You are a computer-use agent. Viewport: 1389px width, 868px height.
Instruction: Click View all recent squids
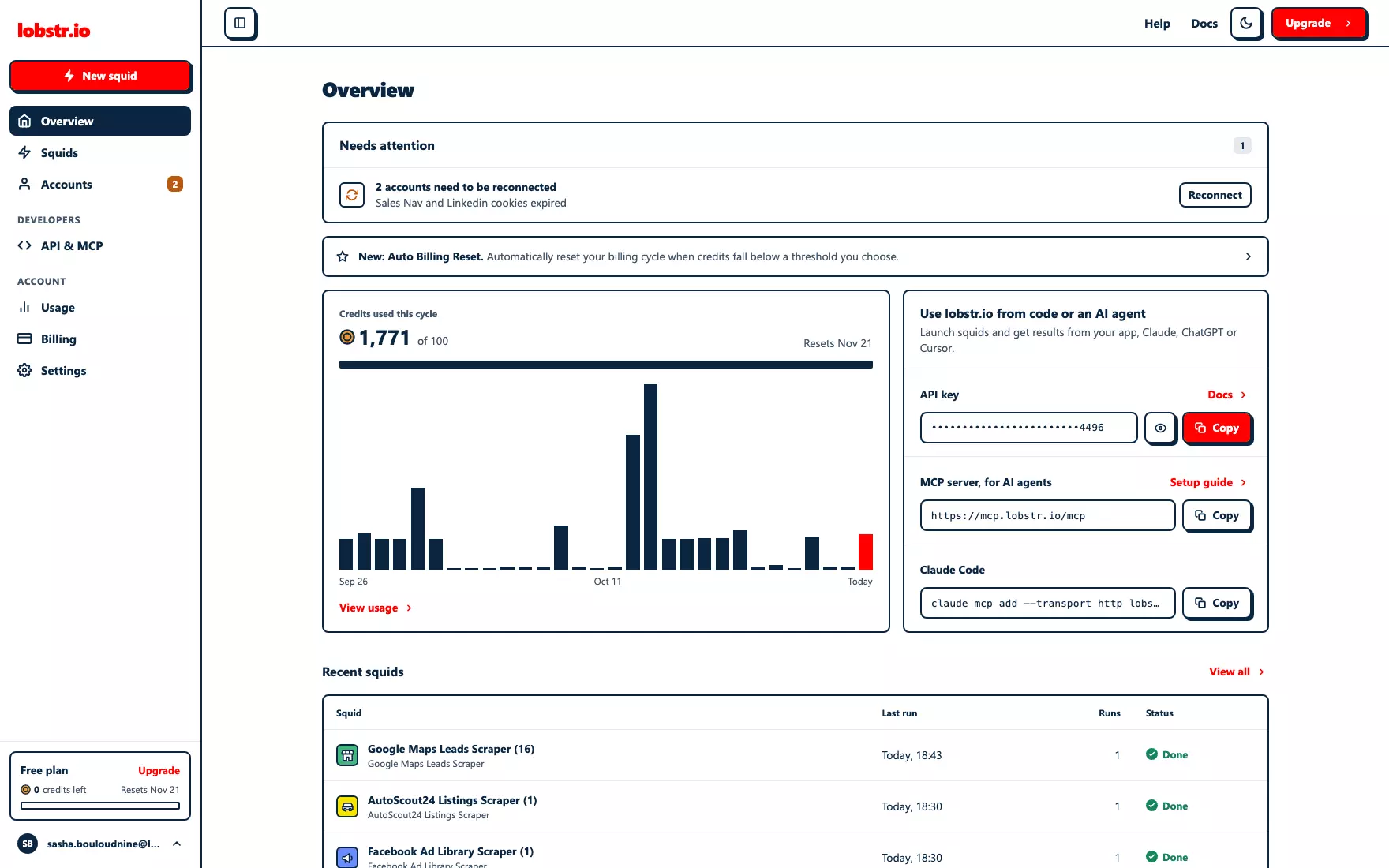coord(1237,672)
